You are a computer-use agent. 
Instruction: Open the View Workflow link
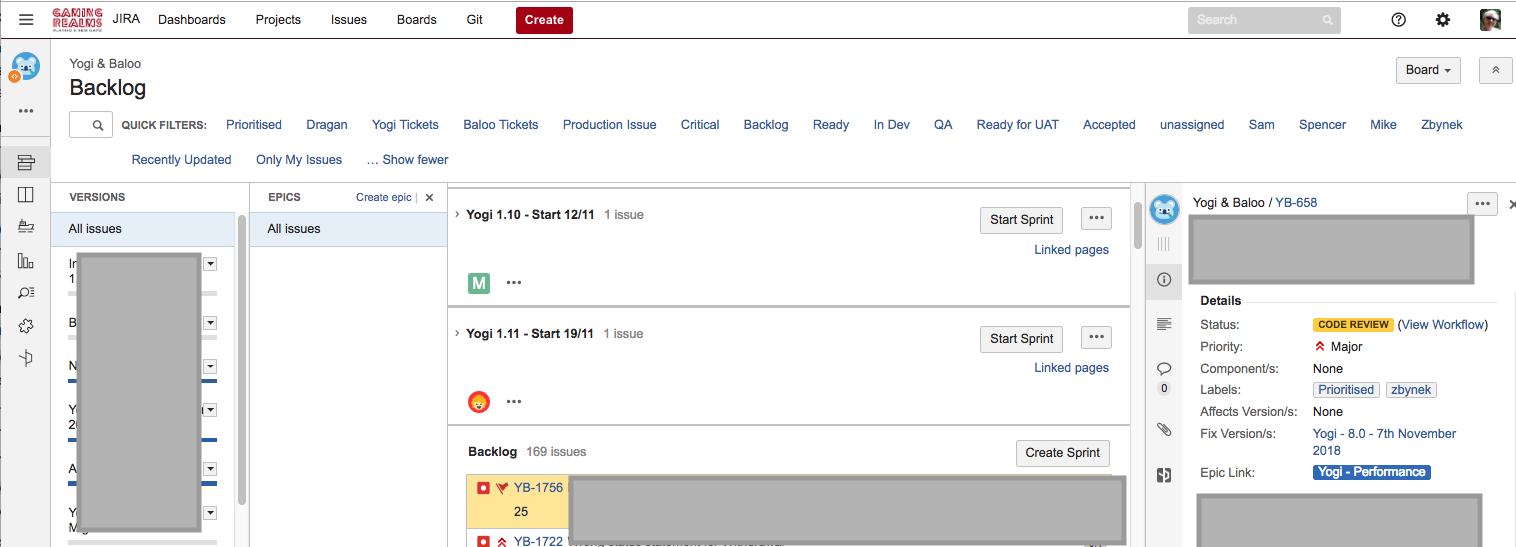[1442, 325]
